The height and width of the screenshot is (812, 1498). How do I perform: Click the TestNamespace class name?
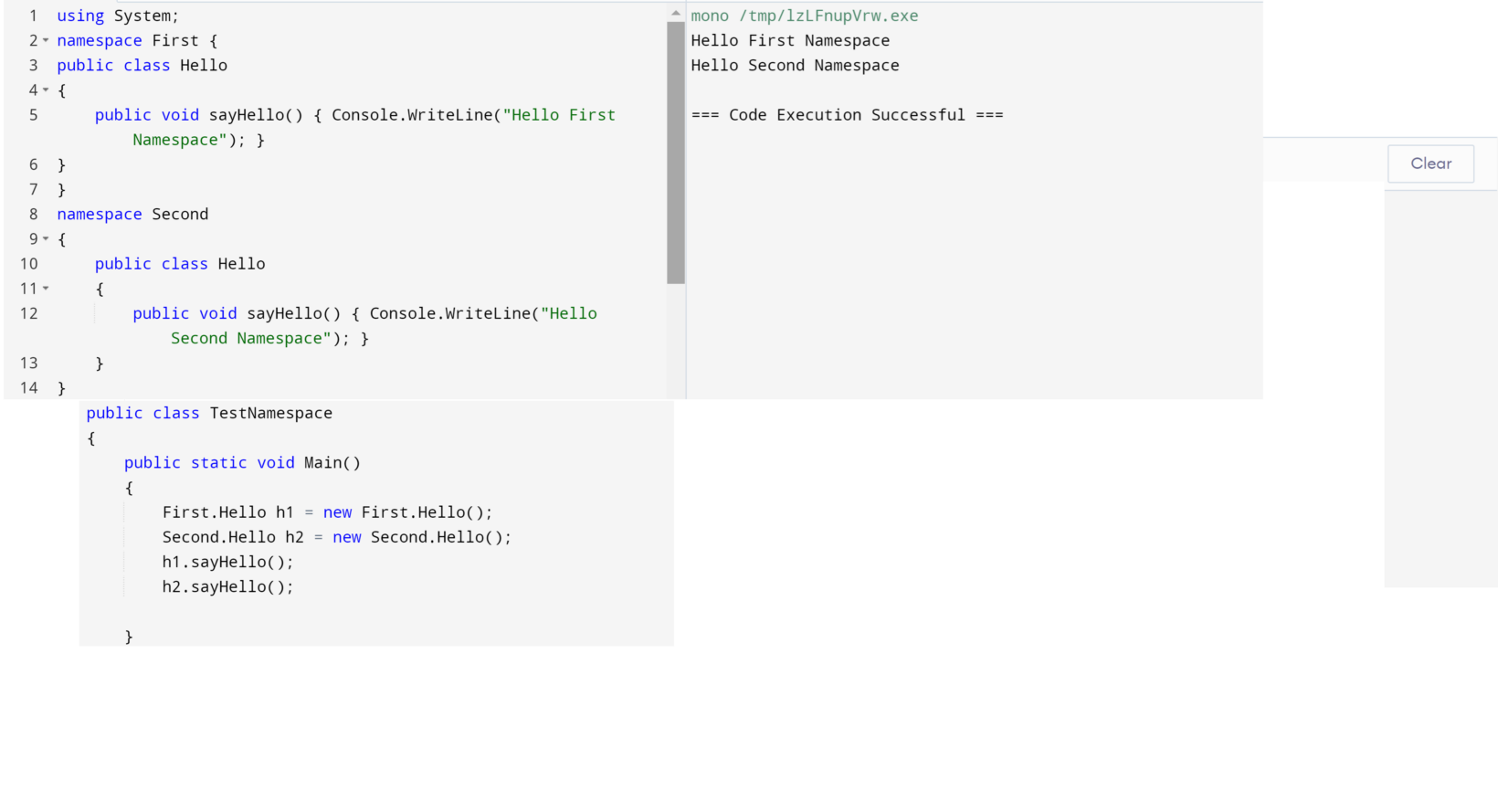(270, 414)
